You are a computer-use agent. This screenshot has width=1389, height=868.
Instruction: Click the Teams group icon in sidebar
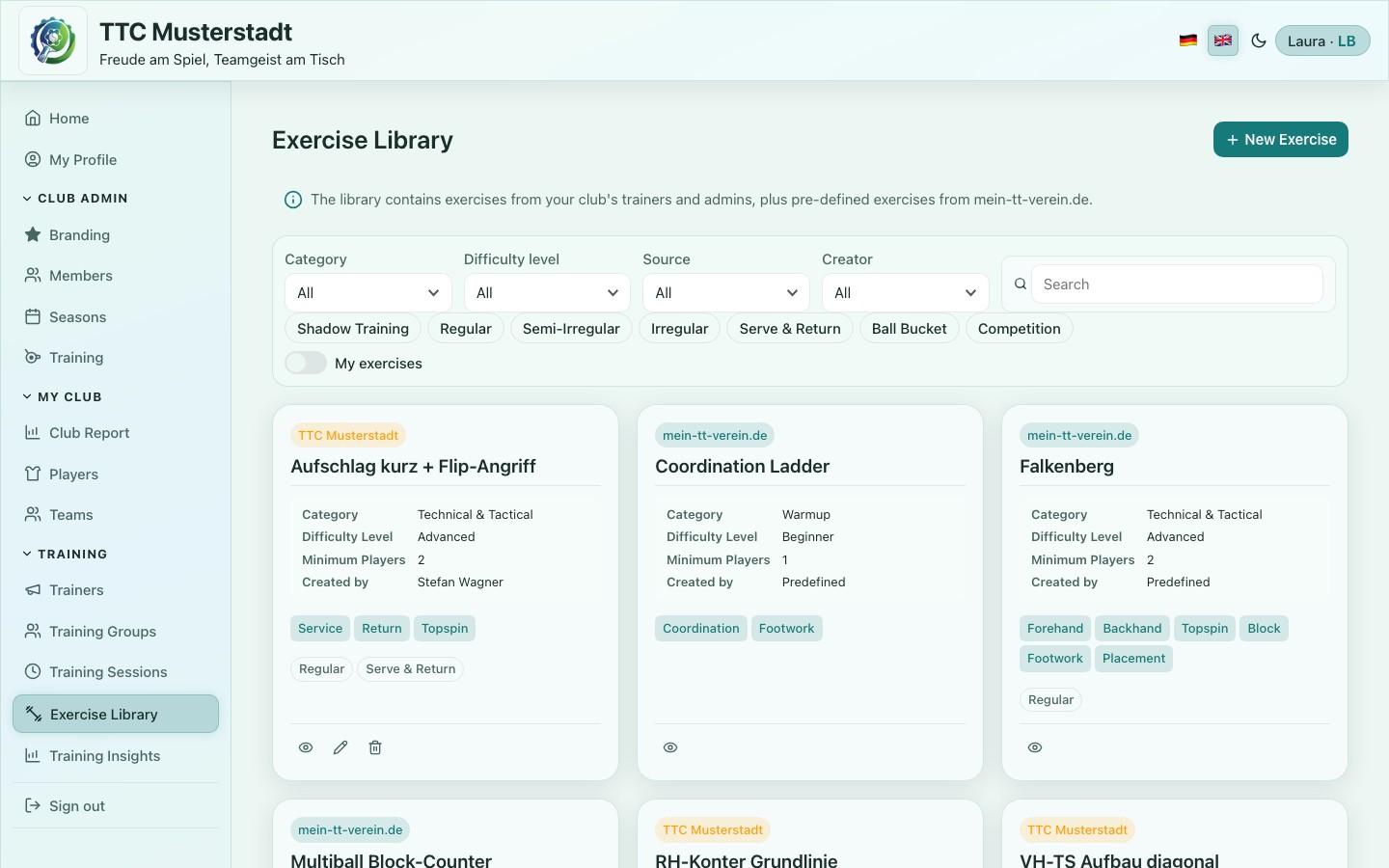33,514
